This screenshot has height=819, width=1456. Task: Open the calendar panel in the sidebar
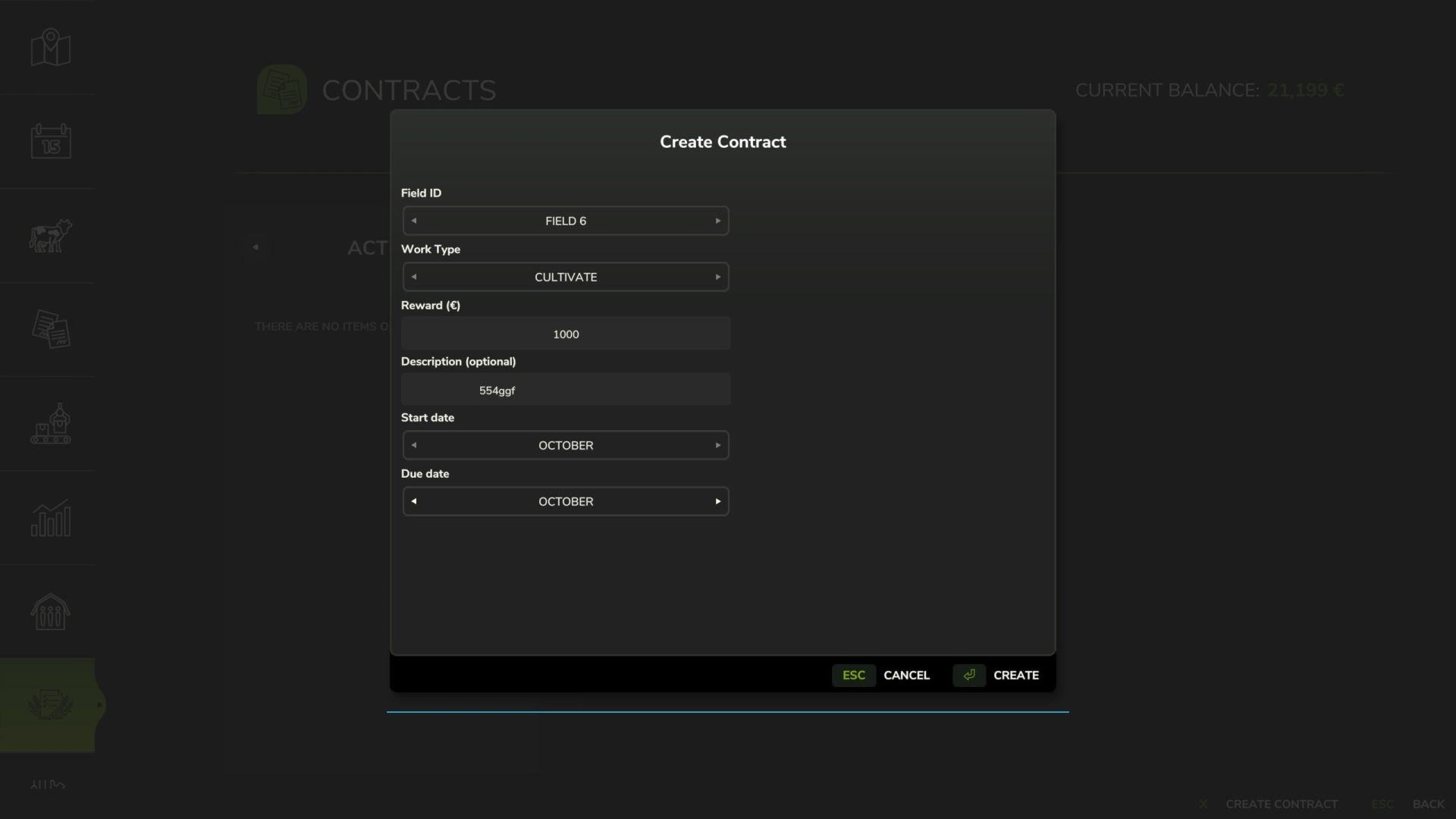pyautogui.click(x=49, y=141)
